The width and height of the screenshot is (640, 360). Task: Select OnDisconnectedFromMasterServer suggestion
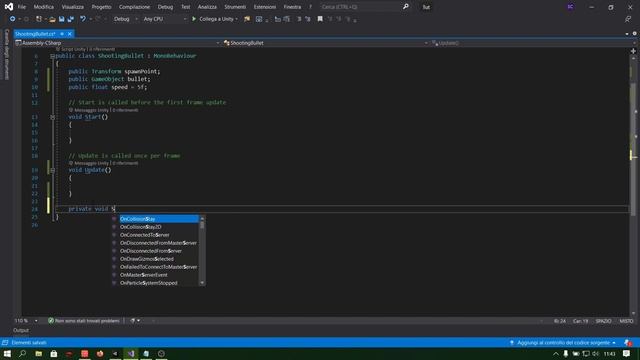pyautogui.click(x=155, y=243)
